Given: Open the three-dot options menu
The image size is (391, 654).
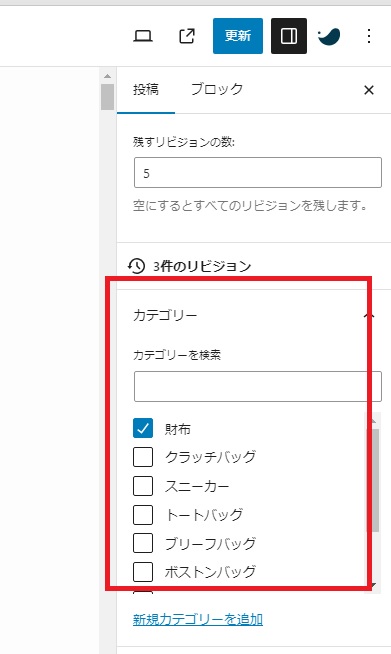Looking at the screenshot, I should (x=369, y=36).
